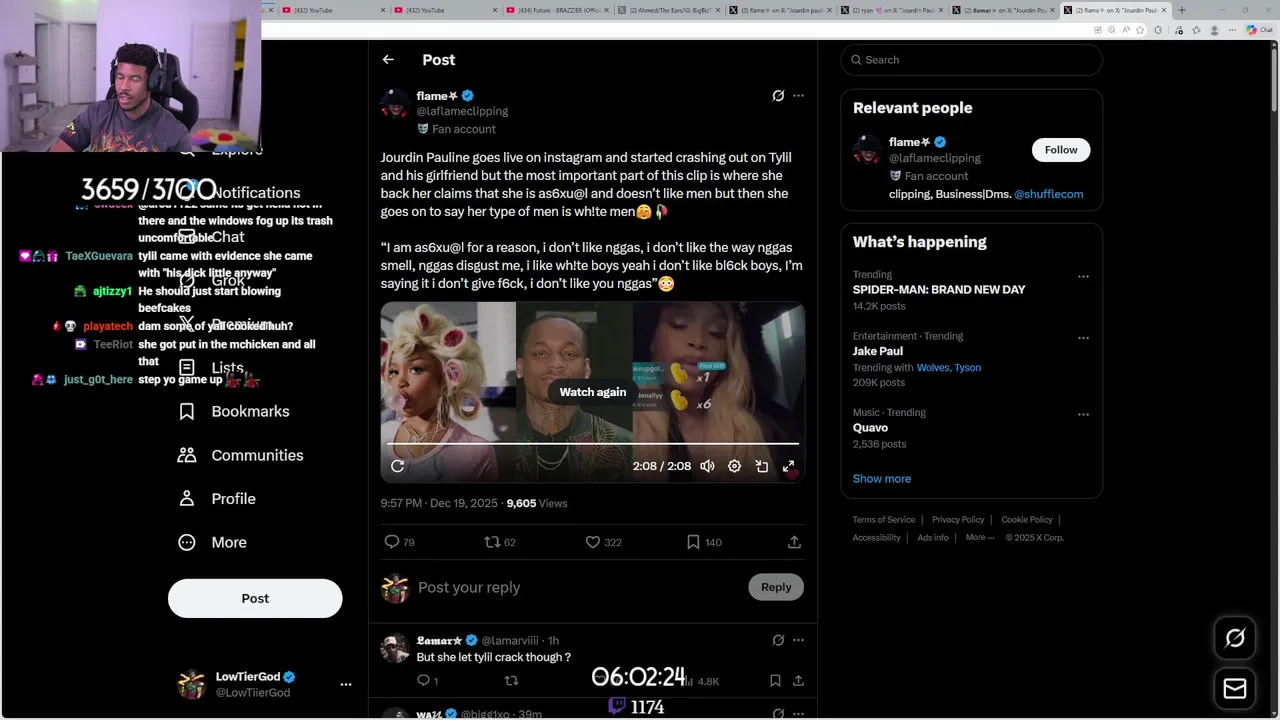Click the white Post button in sidebar

[255, 598]
